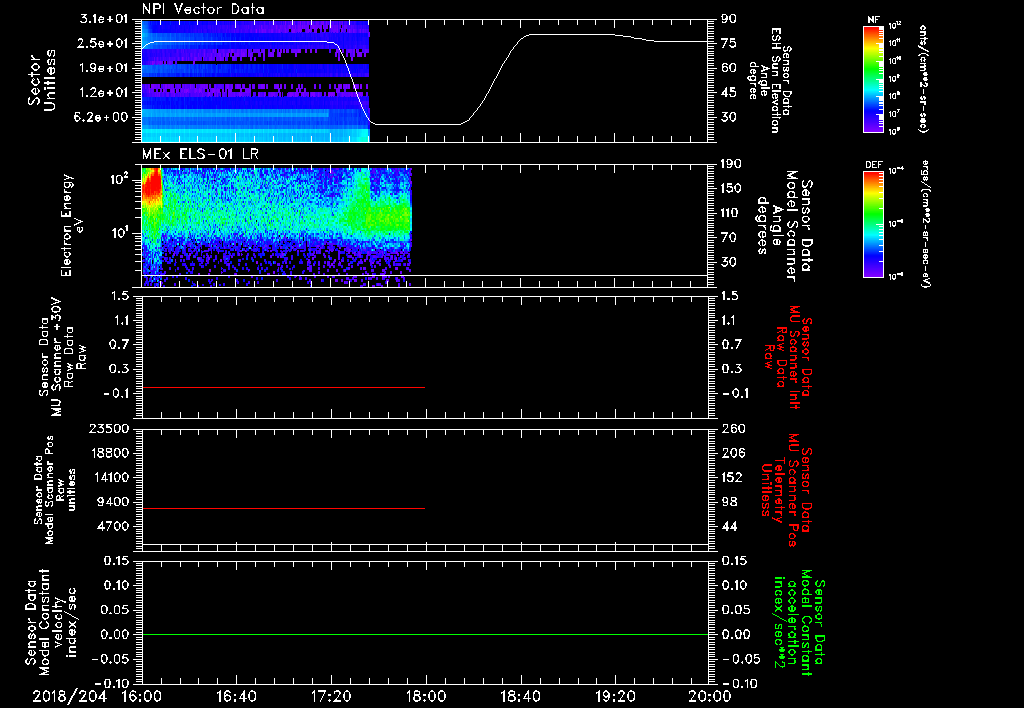
Task: Click the green "Model Constant acceleration" title
Action: coord(799,624)
